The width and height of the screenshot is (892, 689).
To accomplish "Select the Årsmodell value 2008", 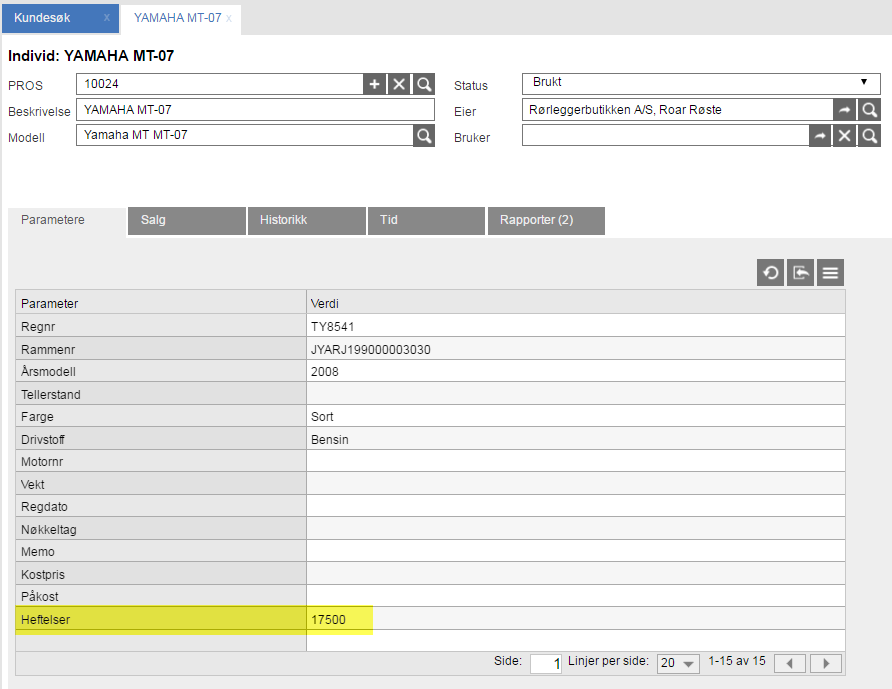I will tap(324, 372).
